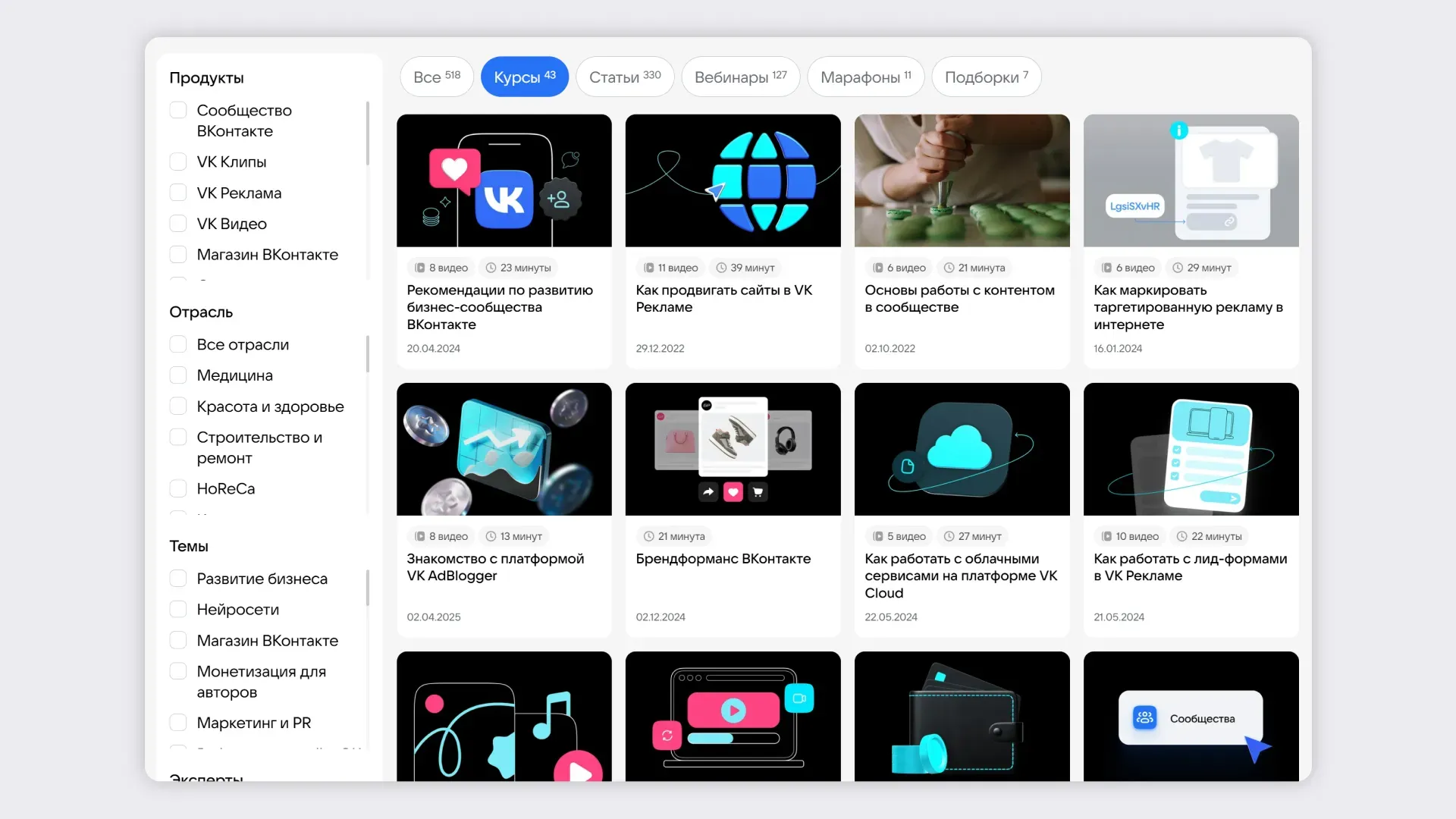1456x819 pixels.
Task: Toggle the VK Видео checkbox
Action: [178, 224]
